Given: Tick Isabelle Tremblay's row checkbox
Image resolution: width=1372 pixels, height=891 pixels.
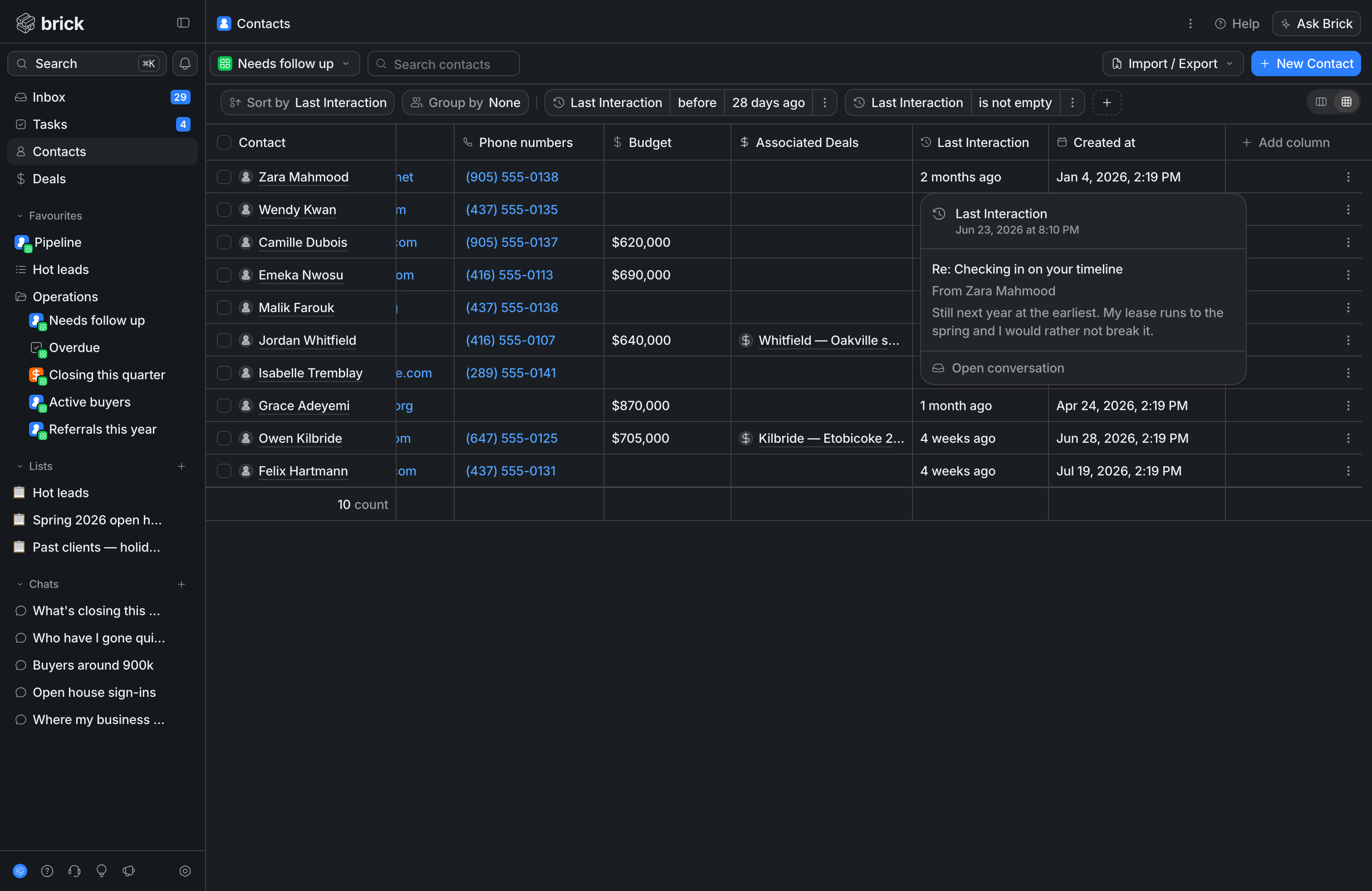Looking at the screenshot, I should pos(224,373).
